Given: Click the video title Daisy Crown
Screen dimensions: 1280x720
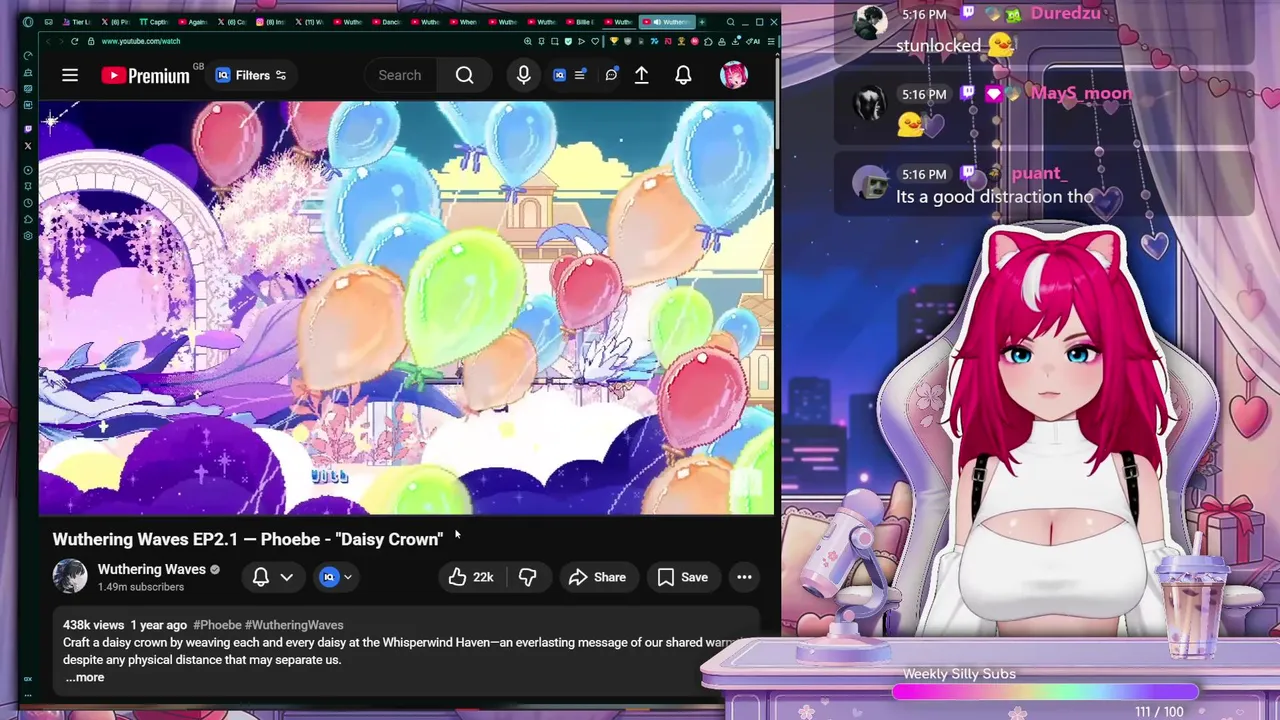Looking at the screenshot, I should click(x=248, y=539).
